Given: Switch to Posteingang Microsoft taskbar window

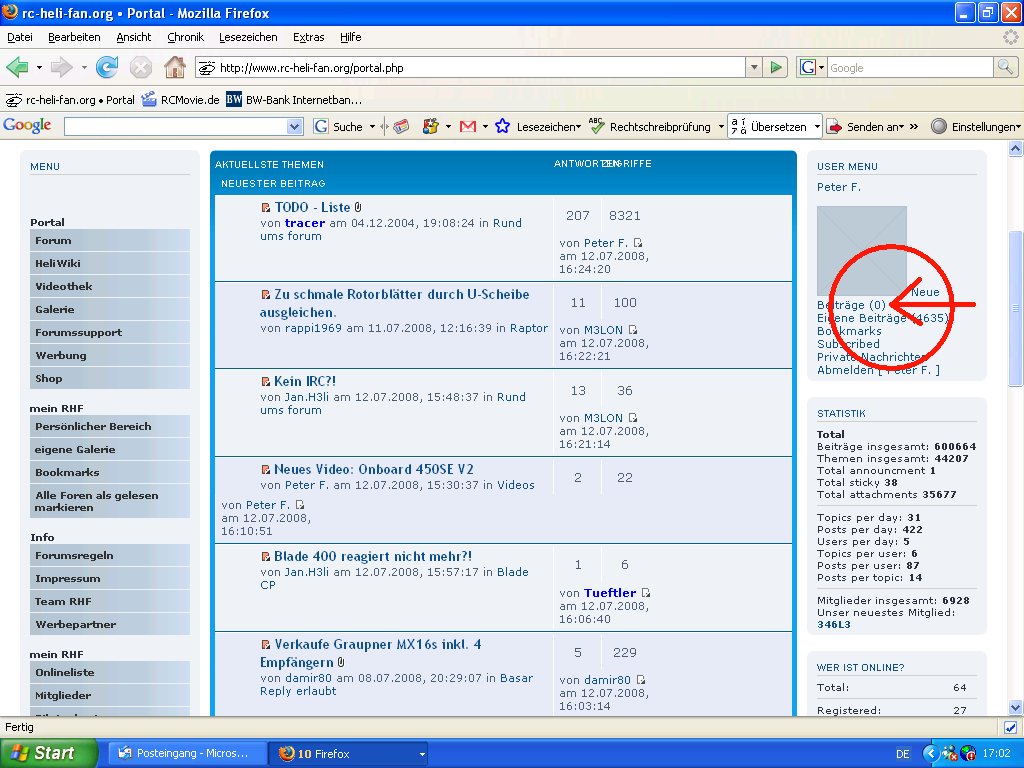Looking at the screenshot, I should (x=186, y=754).
